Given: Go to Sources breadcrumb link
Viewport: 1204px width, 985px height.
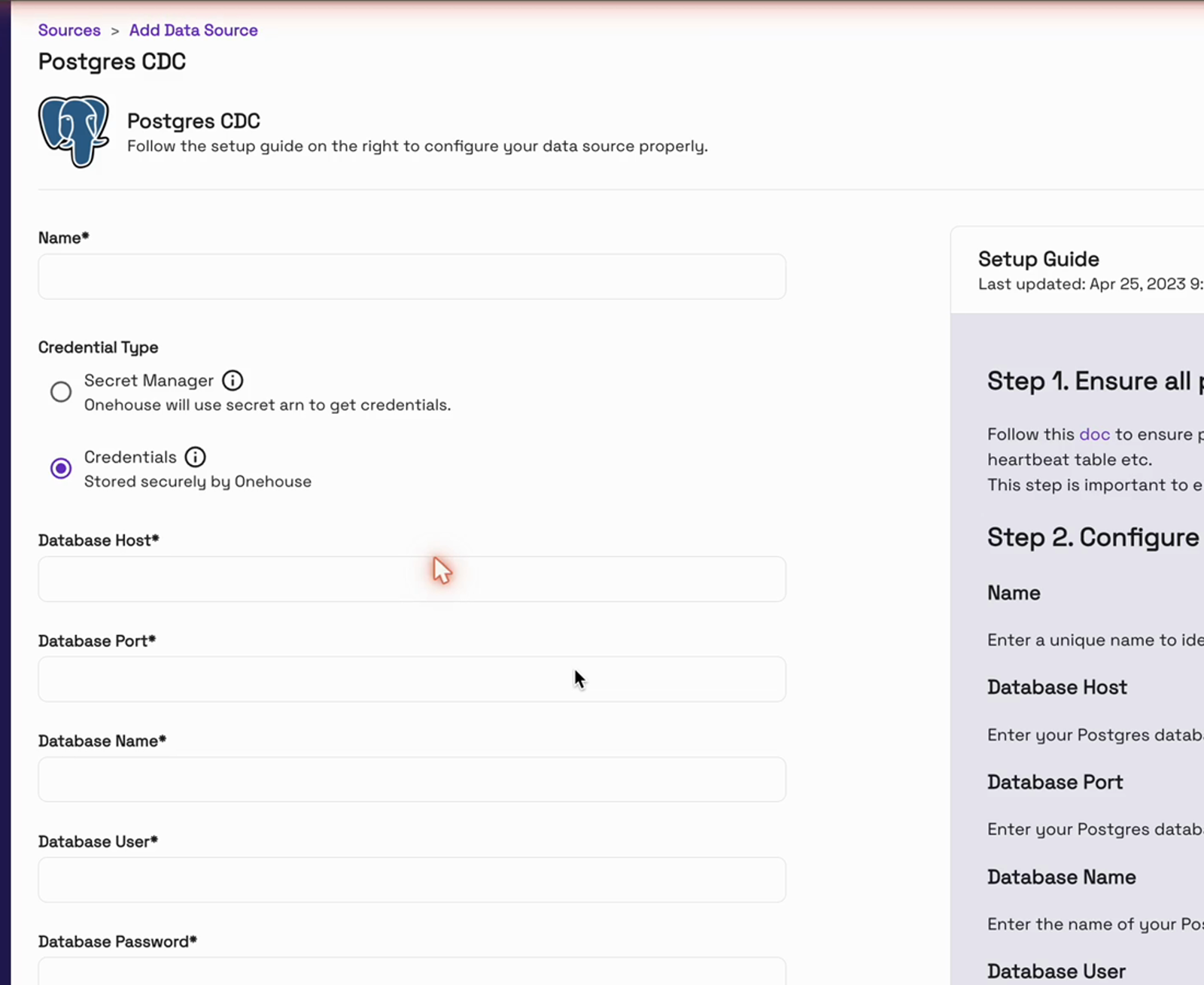Looking at the screenshot, I should pos(69,30).
